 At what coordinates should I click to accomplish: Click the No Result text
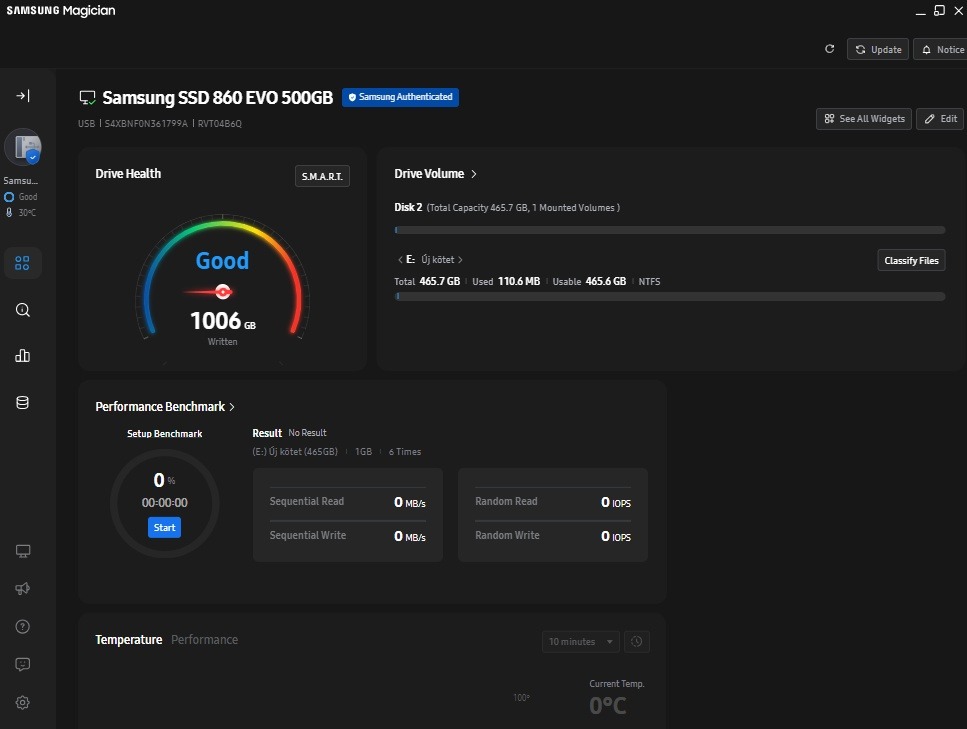tap(307, 433)
